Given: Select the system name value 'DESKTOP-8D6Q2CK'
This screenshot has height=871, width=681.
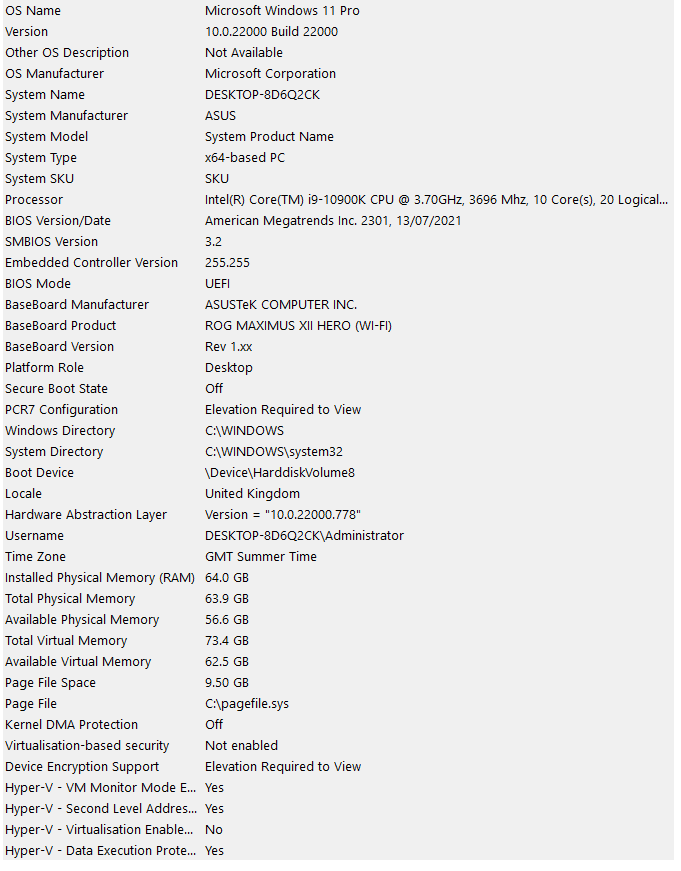Looking at the screenshot, I should coord(262,95).
